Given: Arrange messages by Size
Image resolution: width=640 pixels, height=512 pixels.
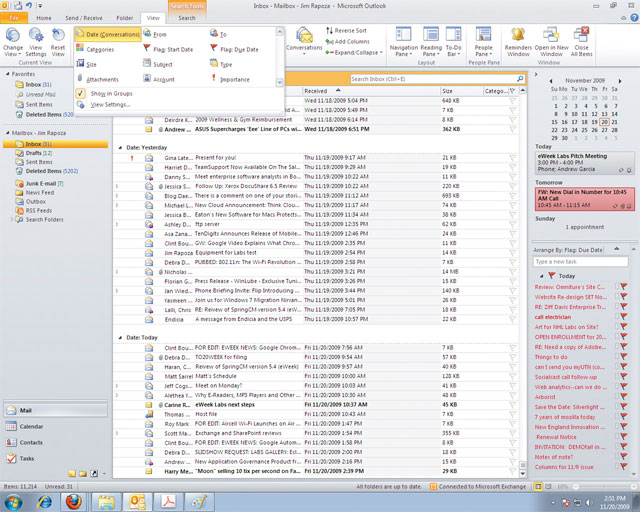Looking at the screenshot, I should [x=87, y=64].
